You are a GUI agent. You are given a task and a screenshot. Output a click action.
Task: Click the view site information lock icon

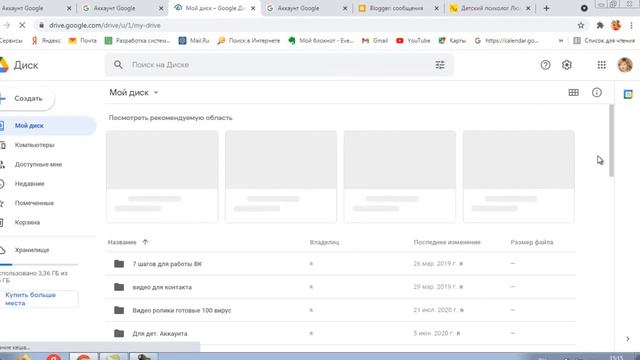click(x=41, y=25)
